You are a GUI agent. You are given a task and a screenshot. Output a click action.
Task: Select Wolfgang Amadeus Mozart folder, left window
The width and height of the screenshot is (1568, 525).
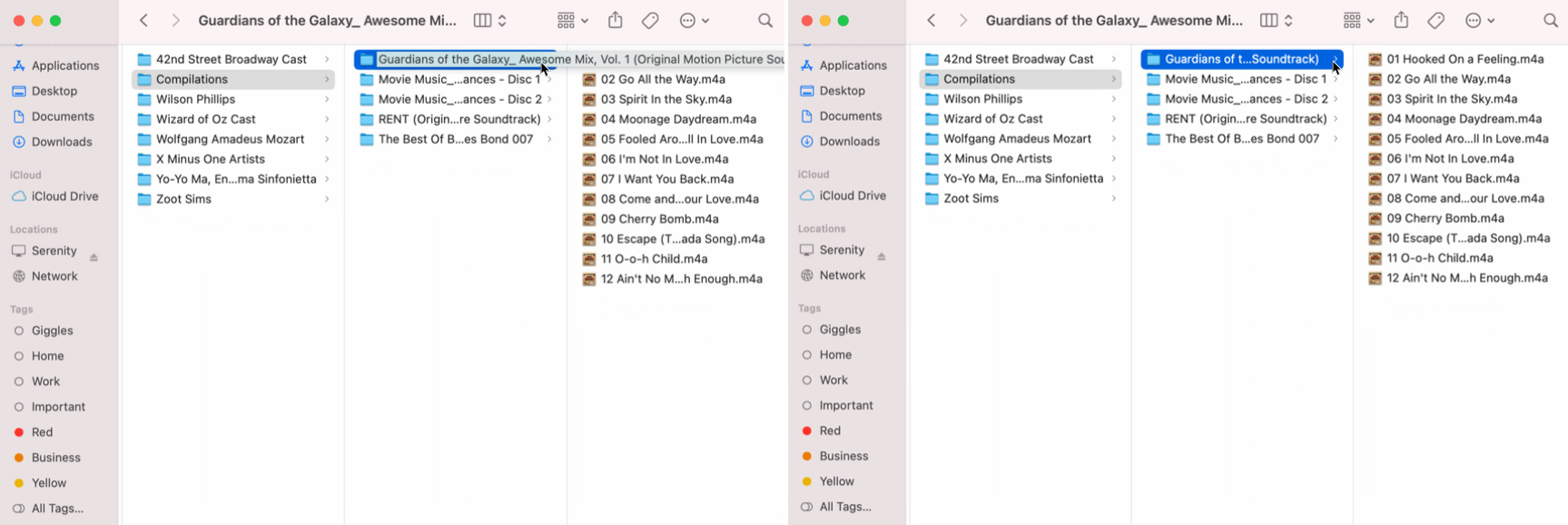coord(233,139)
